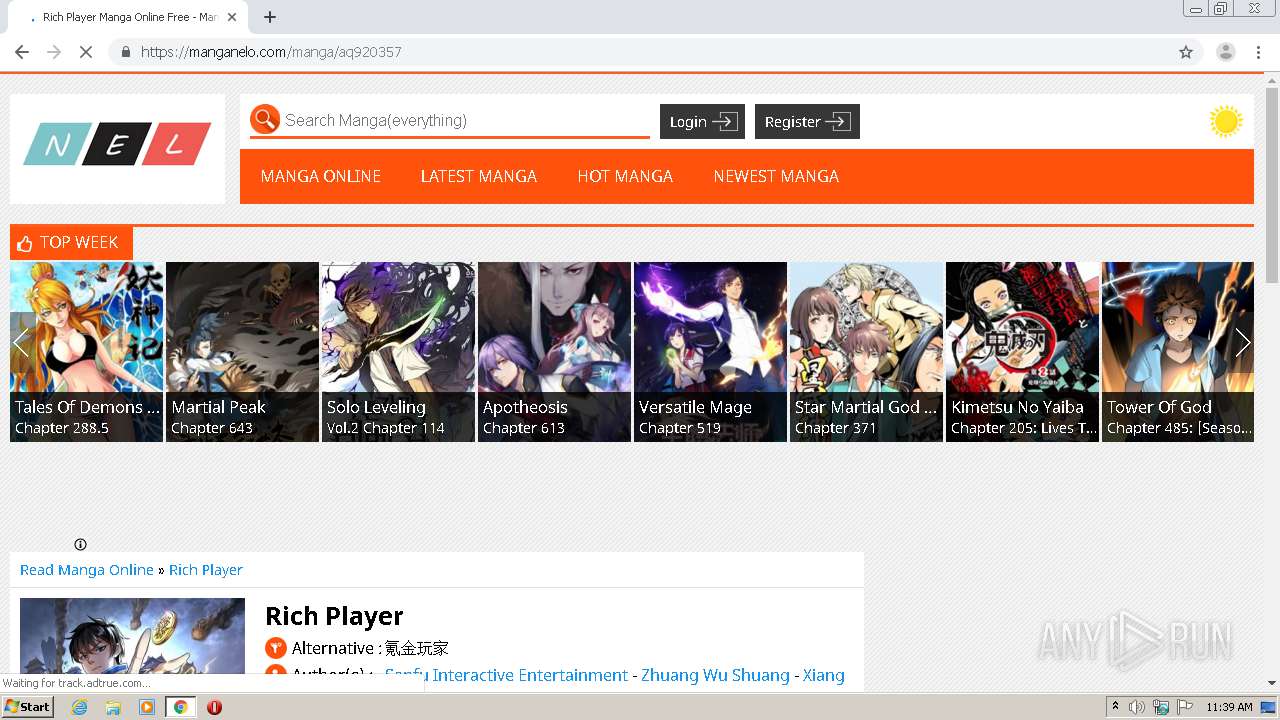
Task: Close the Rich Player Manga tab
Action: 232,17
